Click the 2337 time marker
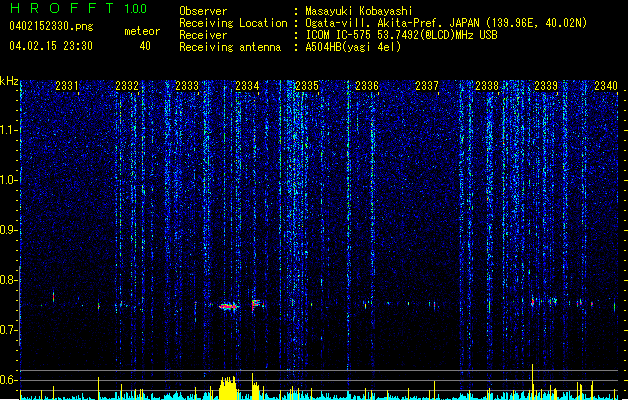The height and width of the screenshot is (400, 629). coord(427,86)
